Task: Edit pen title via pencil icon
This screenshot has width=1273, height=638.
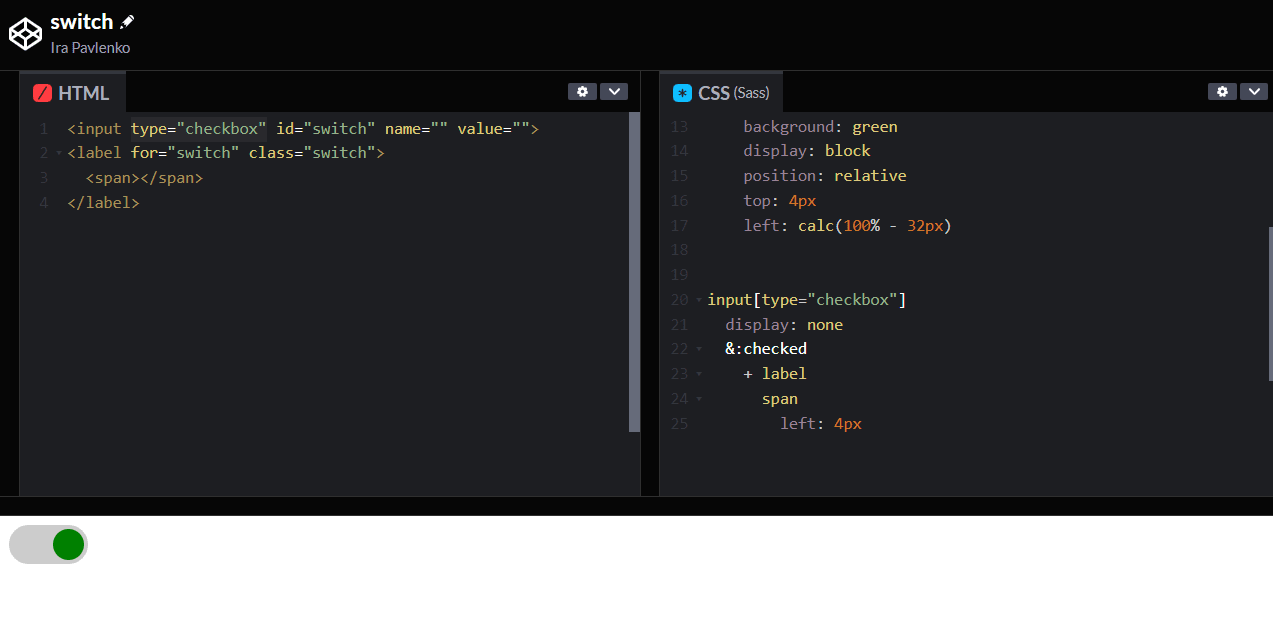Action: 127,22
